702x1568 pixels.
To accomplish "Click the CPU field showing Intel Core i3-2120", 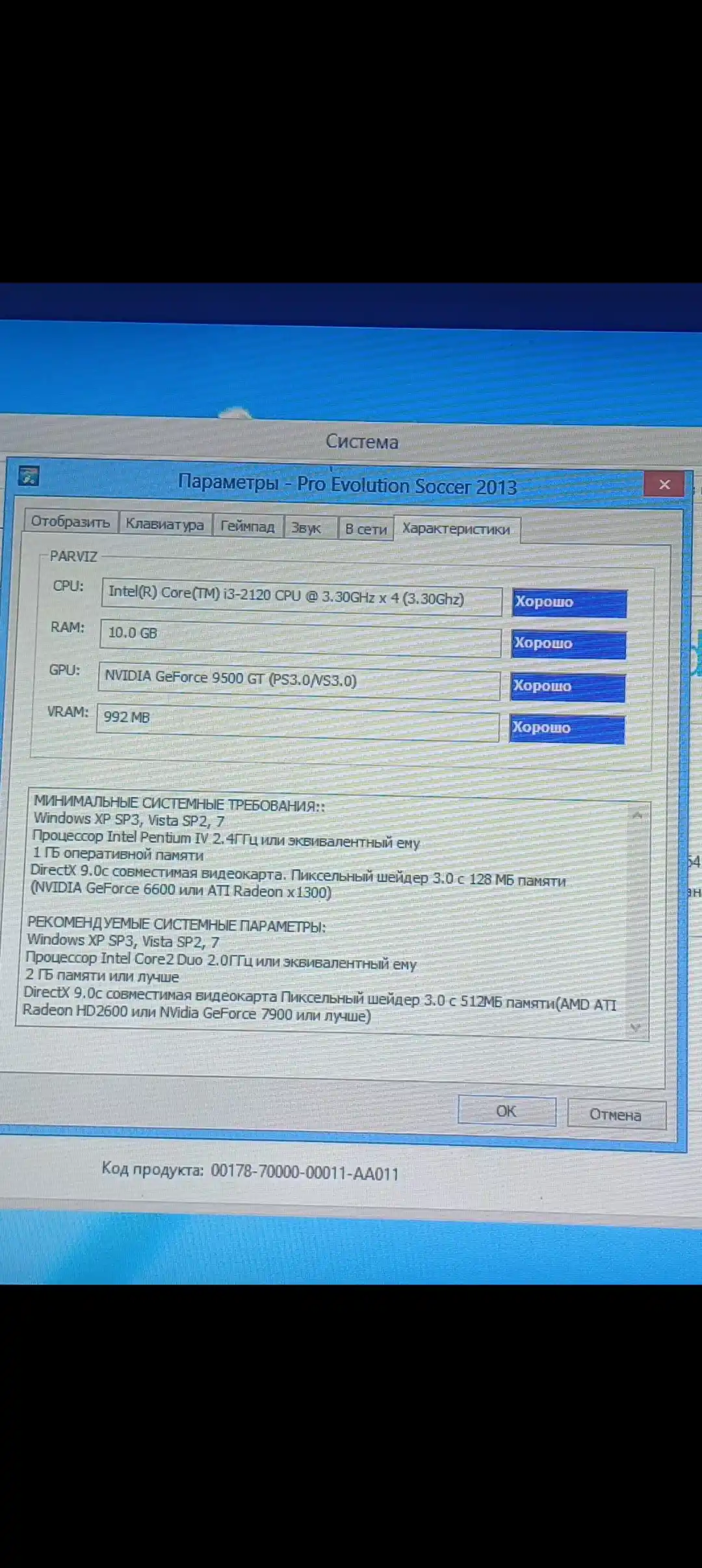I will click(x=302, y=596).
